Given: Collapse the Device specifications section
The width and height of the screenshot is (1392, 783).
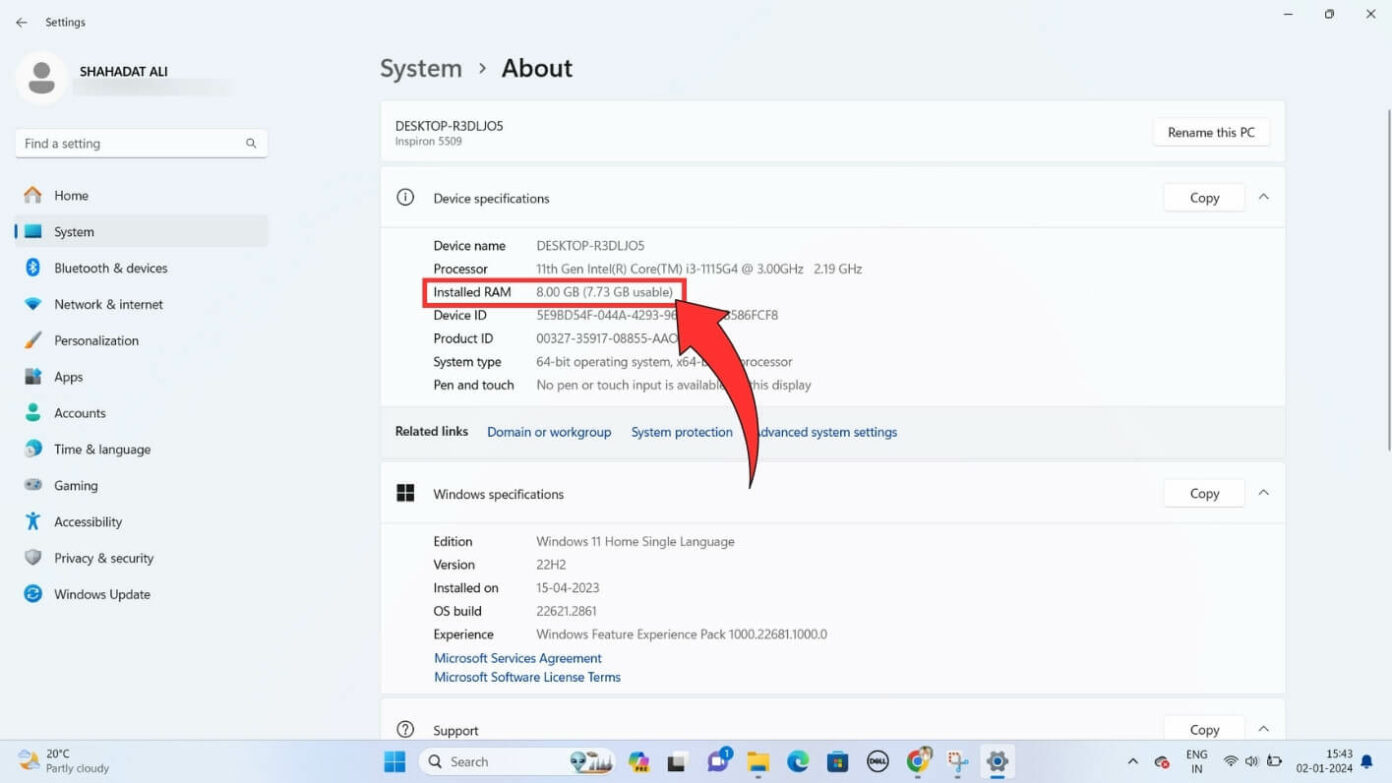Looking at the screenshot, I should (x=1264, y=197).
